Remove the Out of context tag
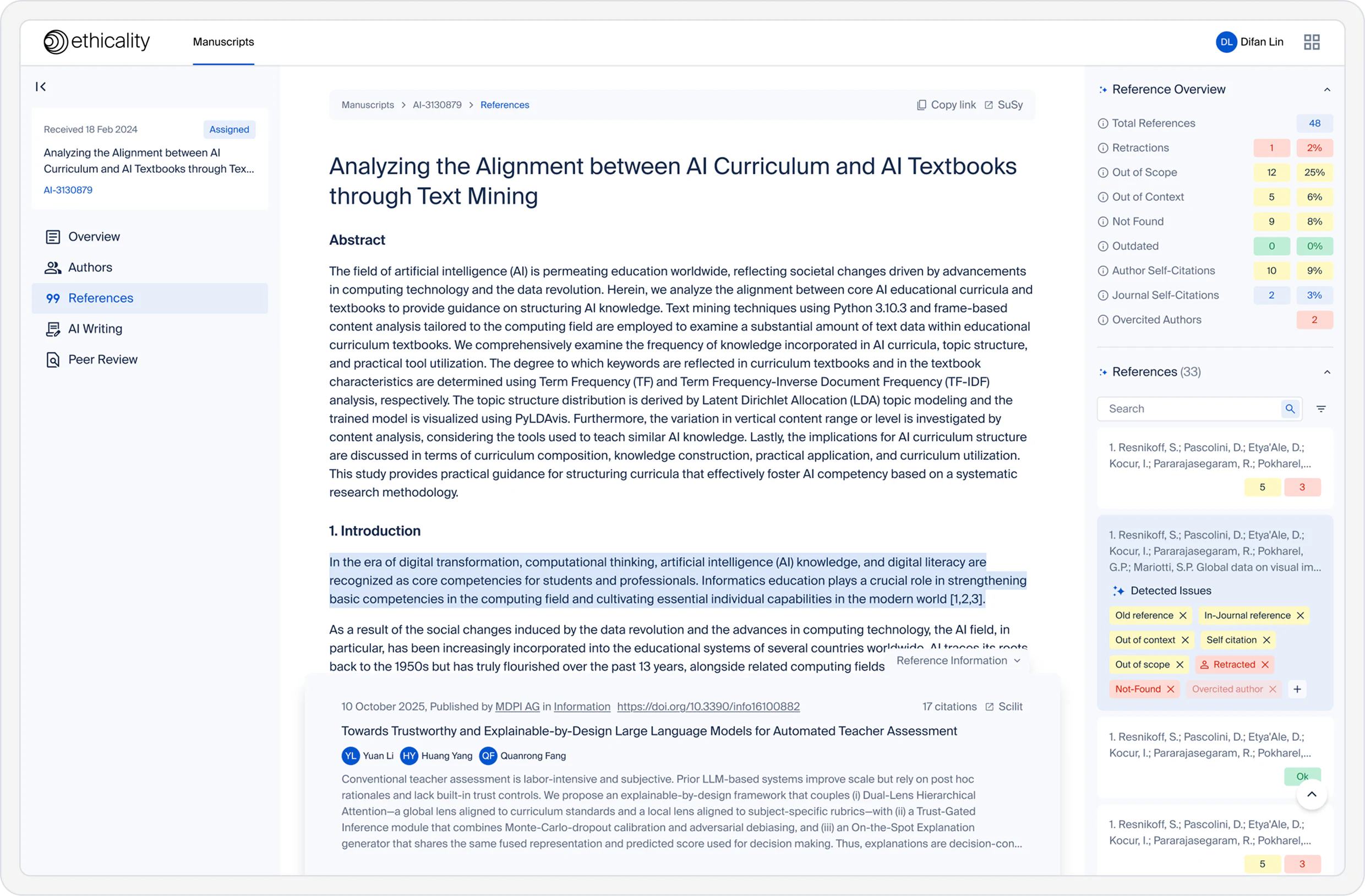1365x896 pixels. pyautogui.click(x=1185, y=640)
